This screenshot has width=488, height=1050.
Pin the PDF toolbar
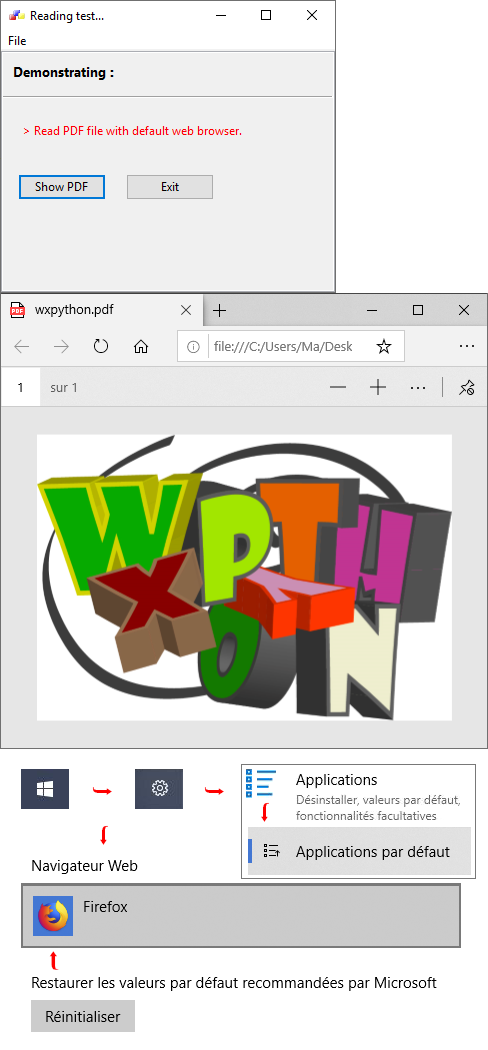[467, 388]
